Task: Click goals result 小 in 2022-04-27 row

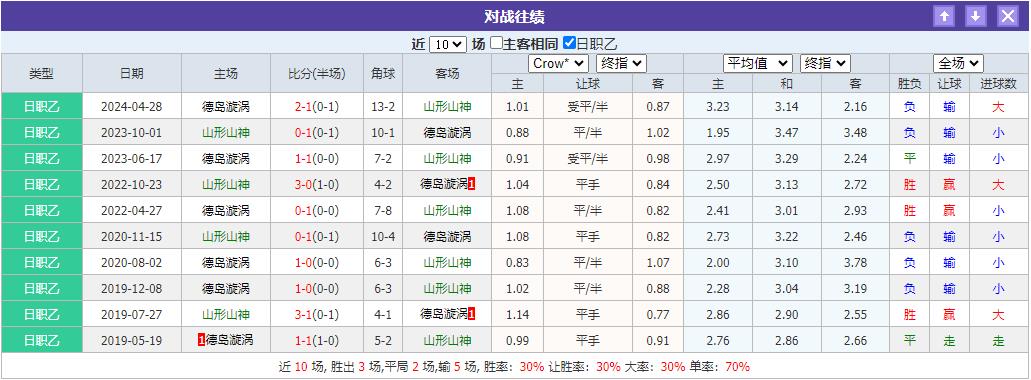Action: coord(999,210)
